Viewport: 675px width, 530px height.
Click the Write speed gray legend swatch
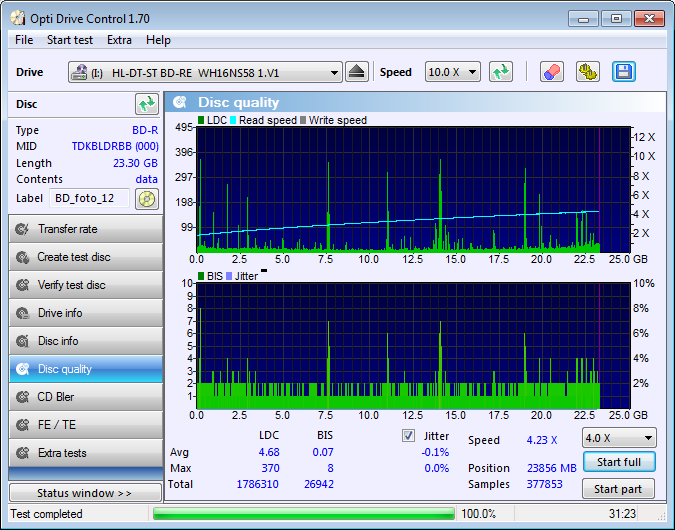(x=303, y=120)
